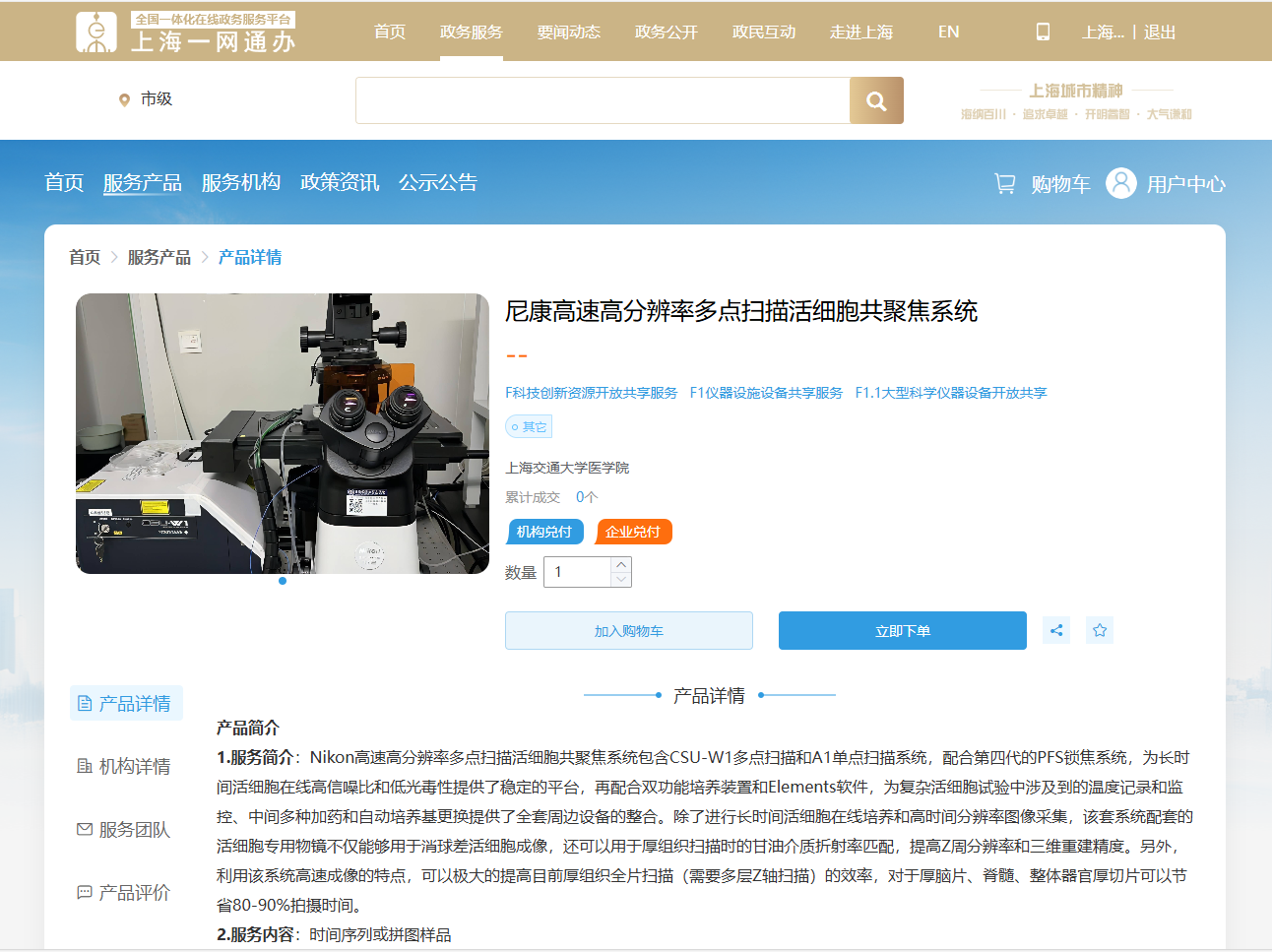
Task: Click the location pin next to 市级
Action: tap(124, 99)
